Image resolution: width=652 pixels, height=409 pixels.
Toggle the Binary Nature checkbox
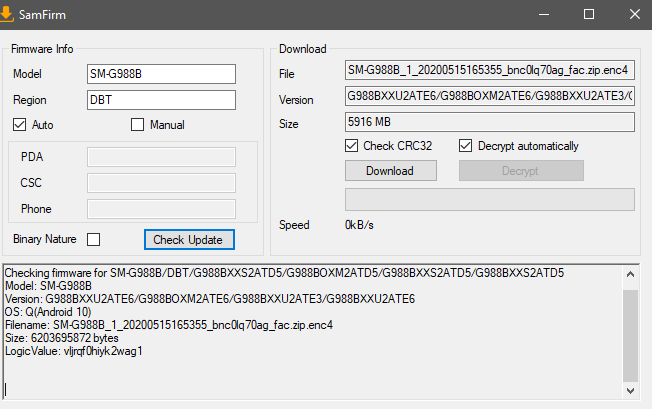pyautogui.click(x=94, y=239)
